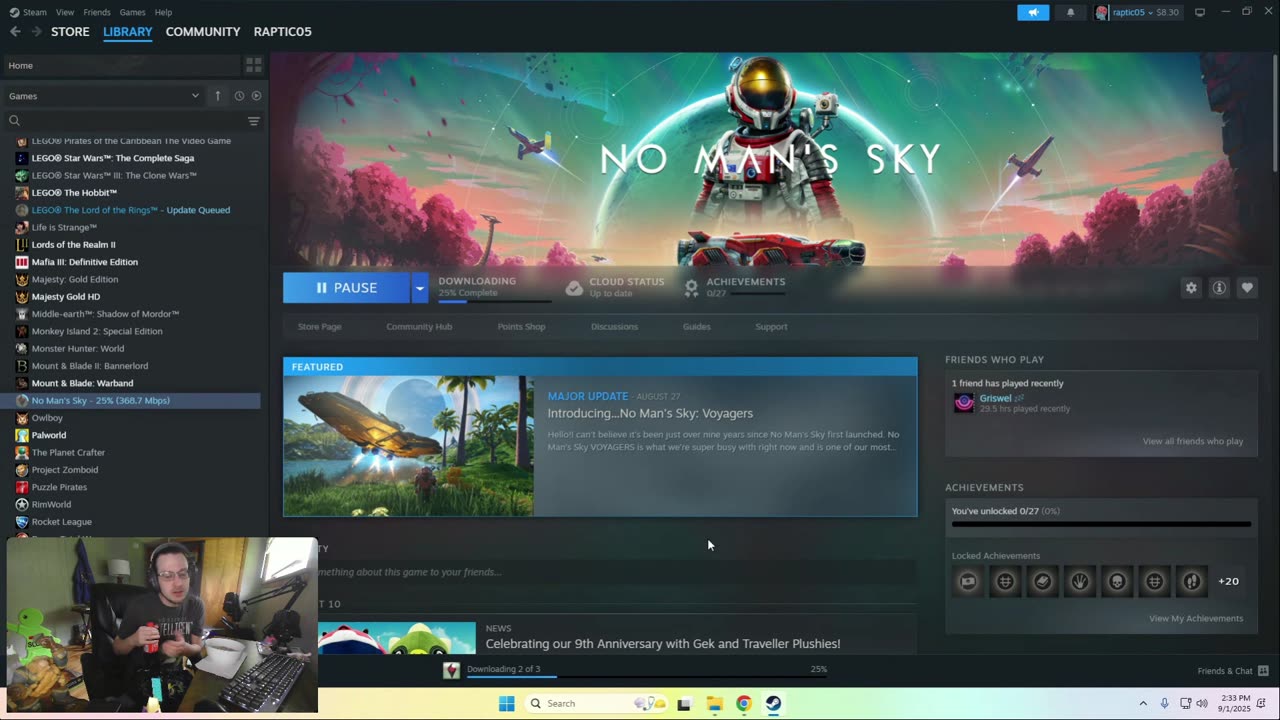The height and width of the screenshot is (720, 1280).
Task: Toggle recent activity clock filter
Action: 239,96
